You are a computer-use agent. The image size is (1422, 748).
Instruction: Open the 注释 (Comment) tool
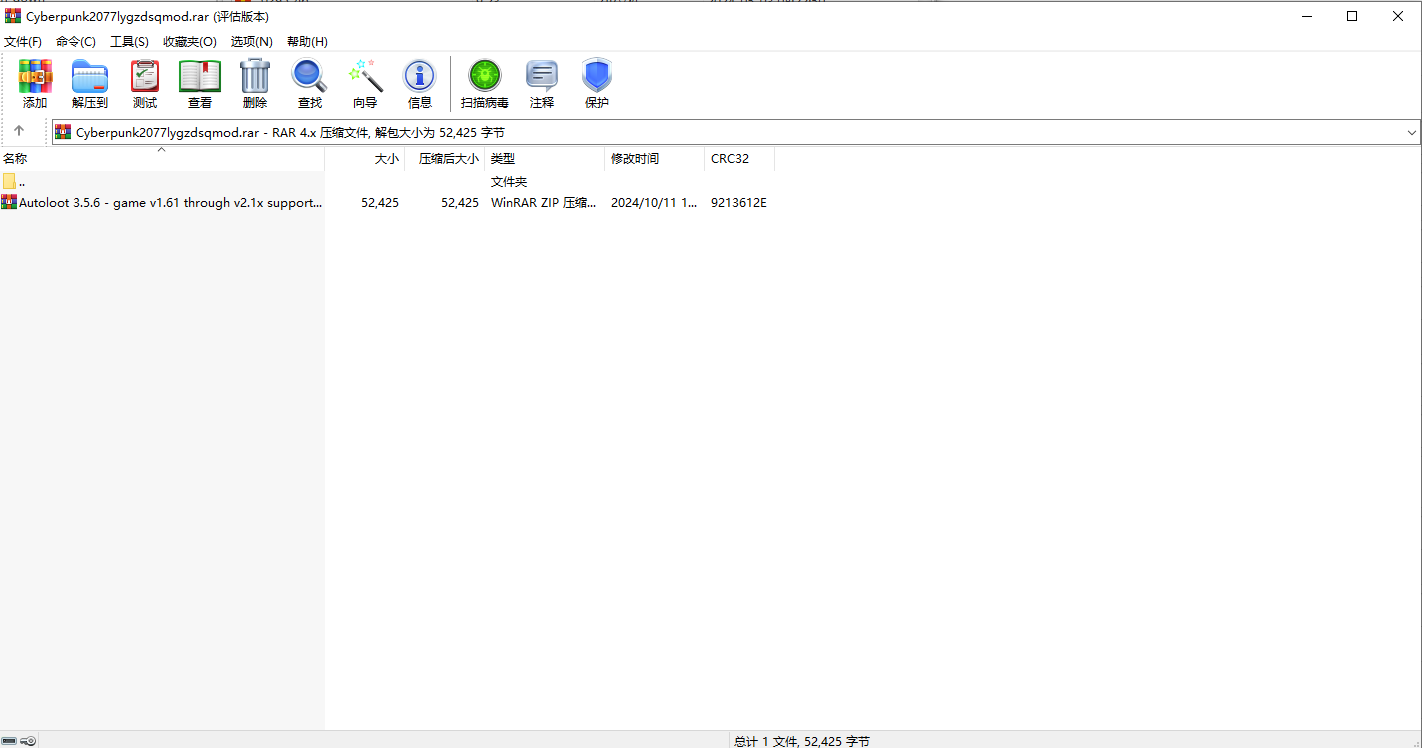(542, 83)
